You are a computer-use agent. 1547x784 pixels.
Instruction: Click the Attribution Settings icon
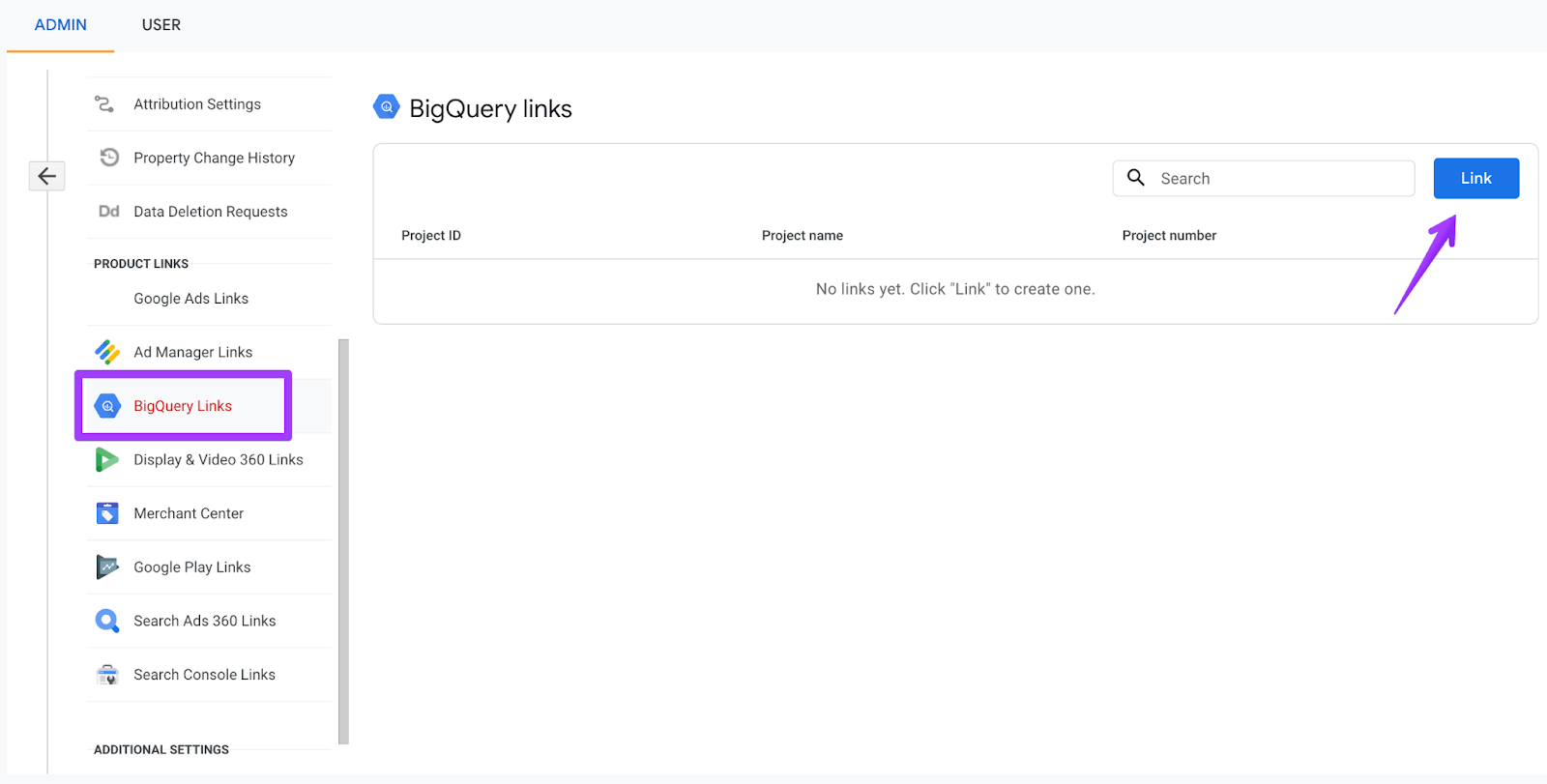point(104,103)
